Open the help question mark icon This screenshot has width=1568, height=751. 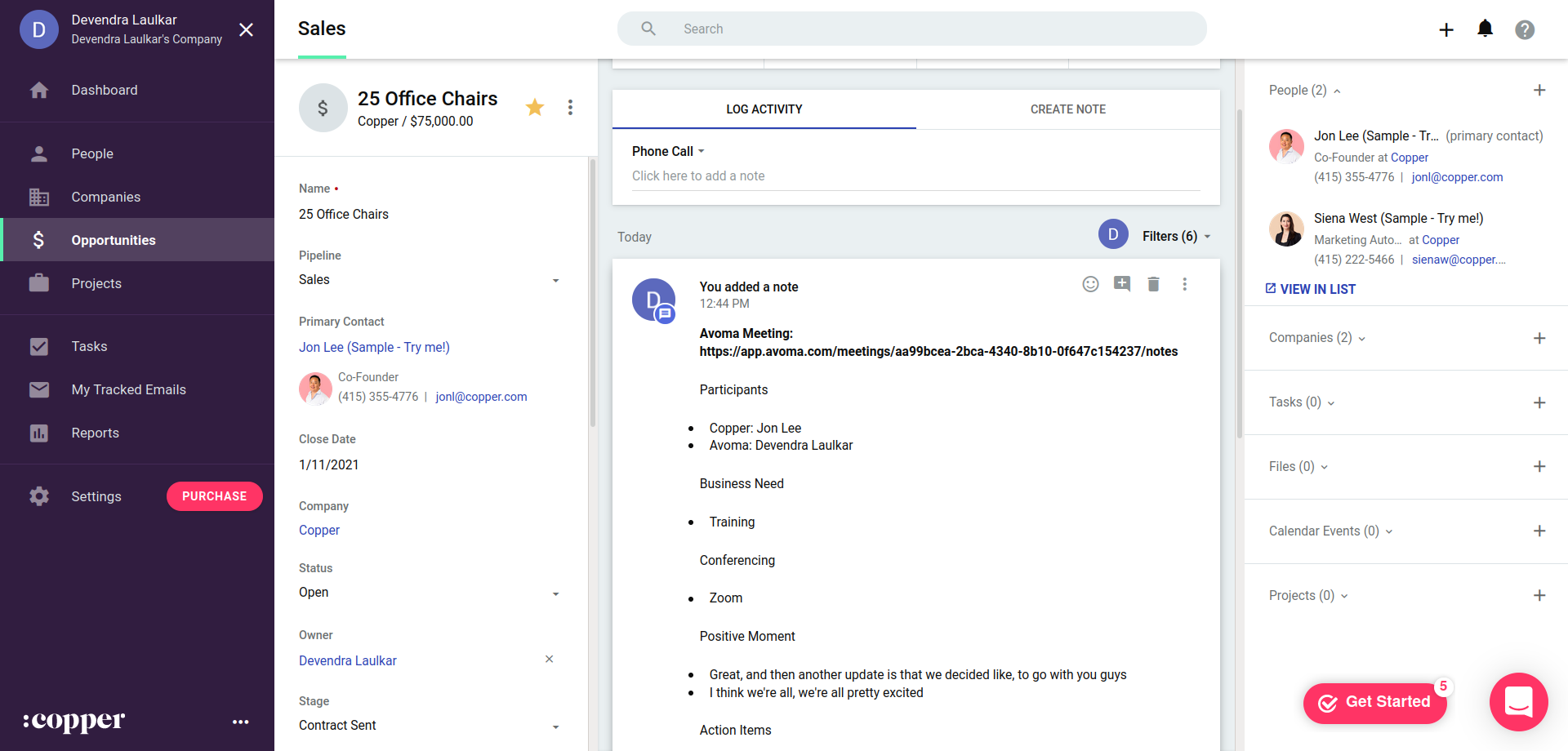coord(1525,29)
